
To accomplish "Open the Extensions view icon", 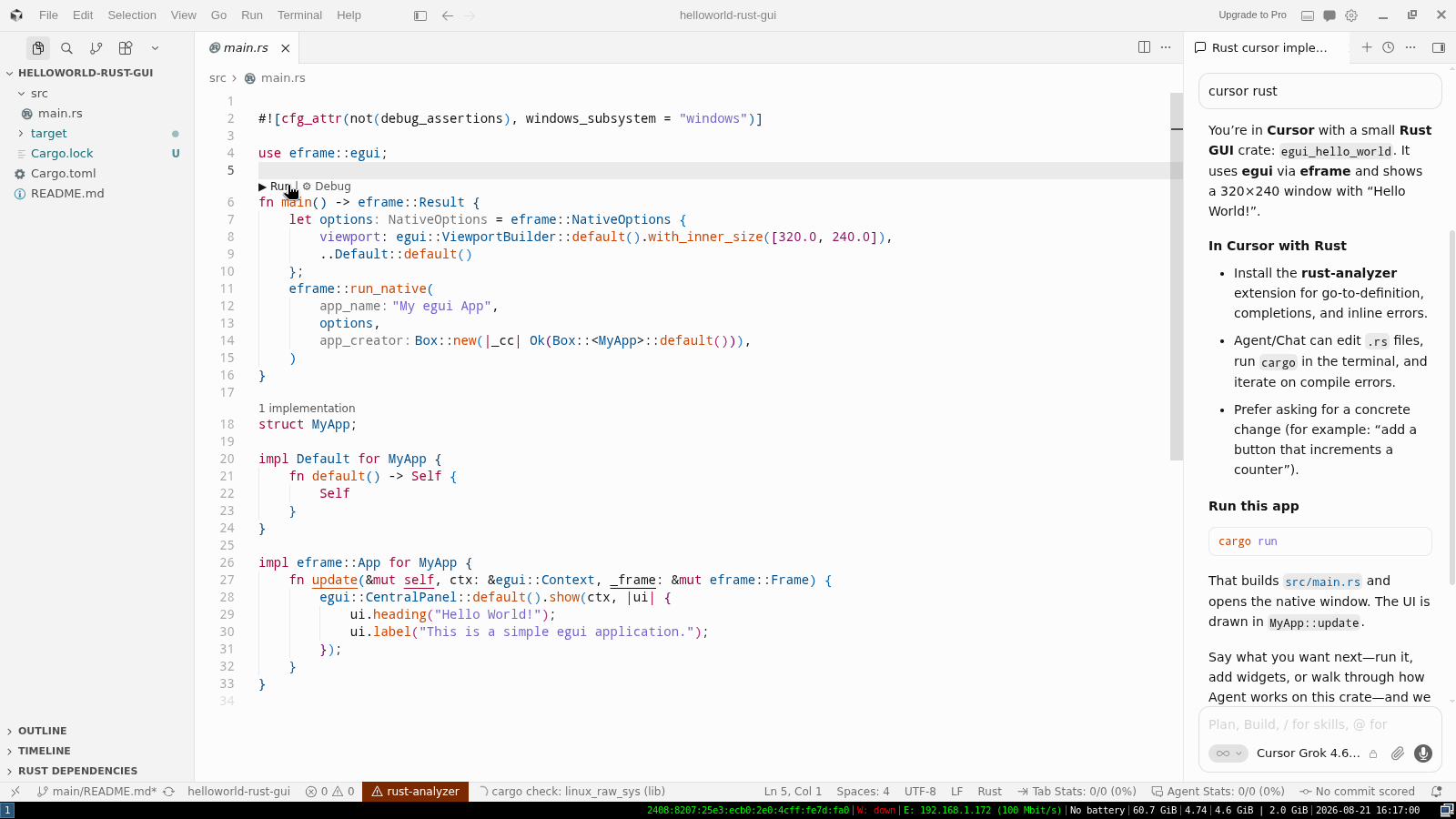I will click(x=126, y=48).
